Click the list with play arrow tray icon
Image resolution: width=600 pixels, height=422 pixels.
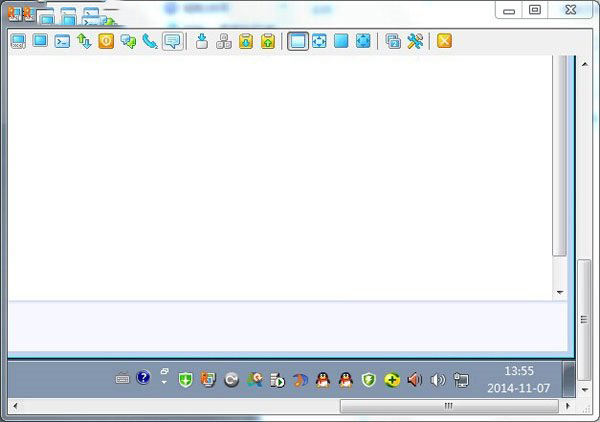pos(277,380)
